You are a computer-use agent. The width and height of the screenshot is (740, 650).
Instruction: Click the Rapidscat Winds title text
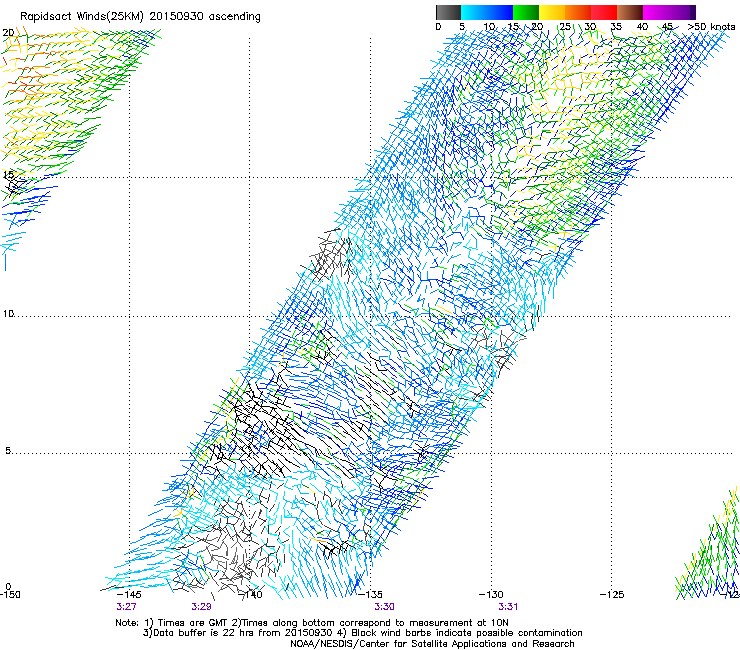point(140,17)
